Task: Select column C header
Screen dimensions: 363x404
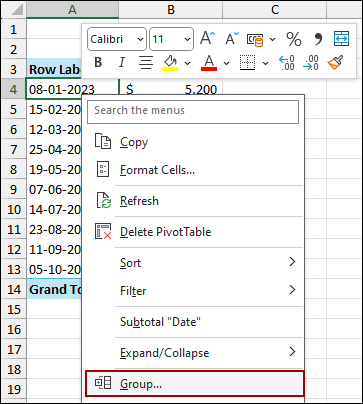Action: coord(275,10)
